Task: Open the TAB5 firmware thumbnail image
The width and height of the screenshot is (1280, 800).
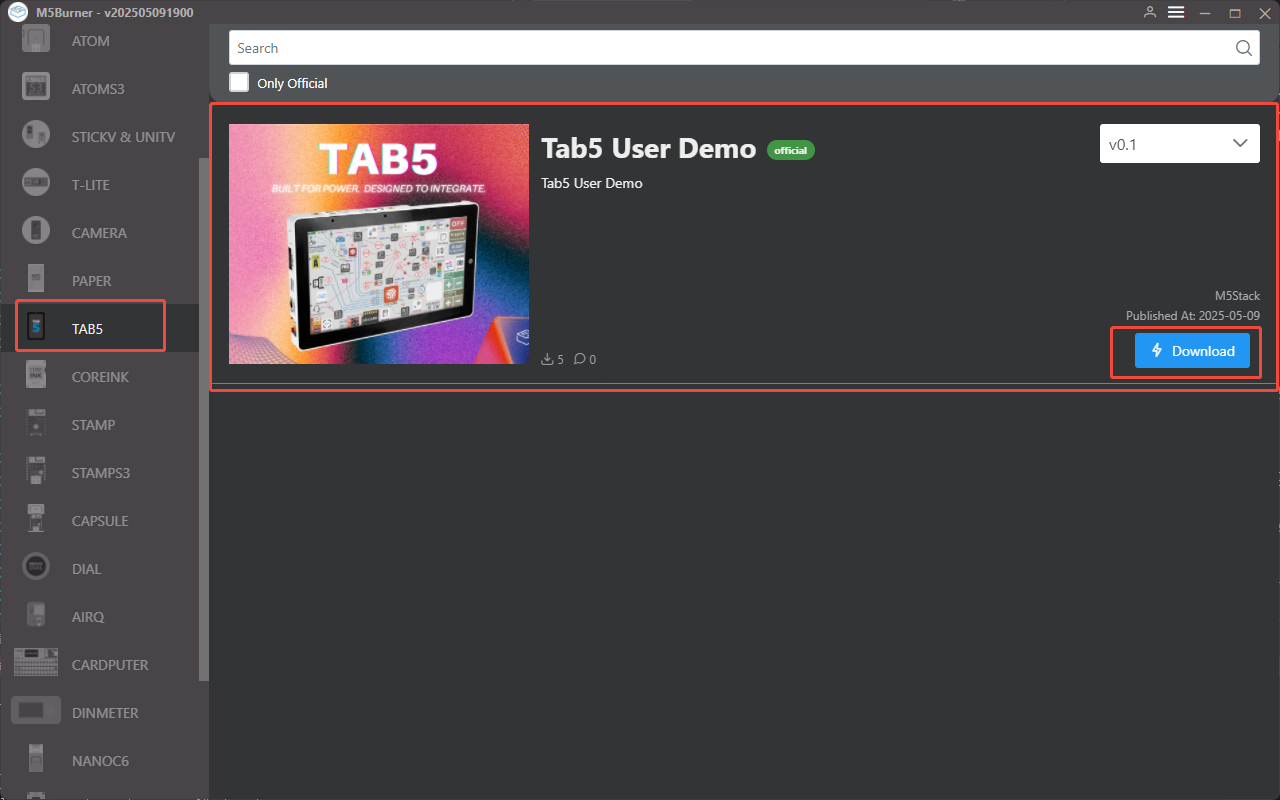Action: pos(379,244)
